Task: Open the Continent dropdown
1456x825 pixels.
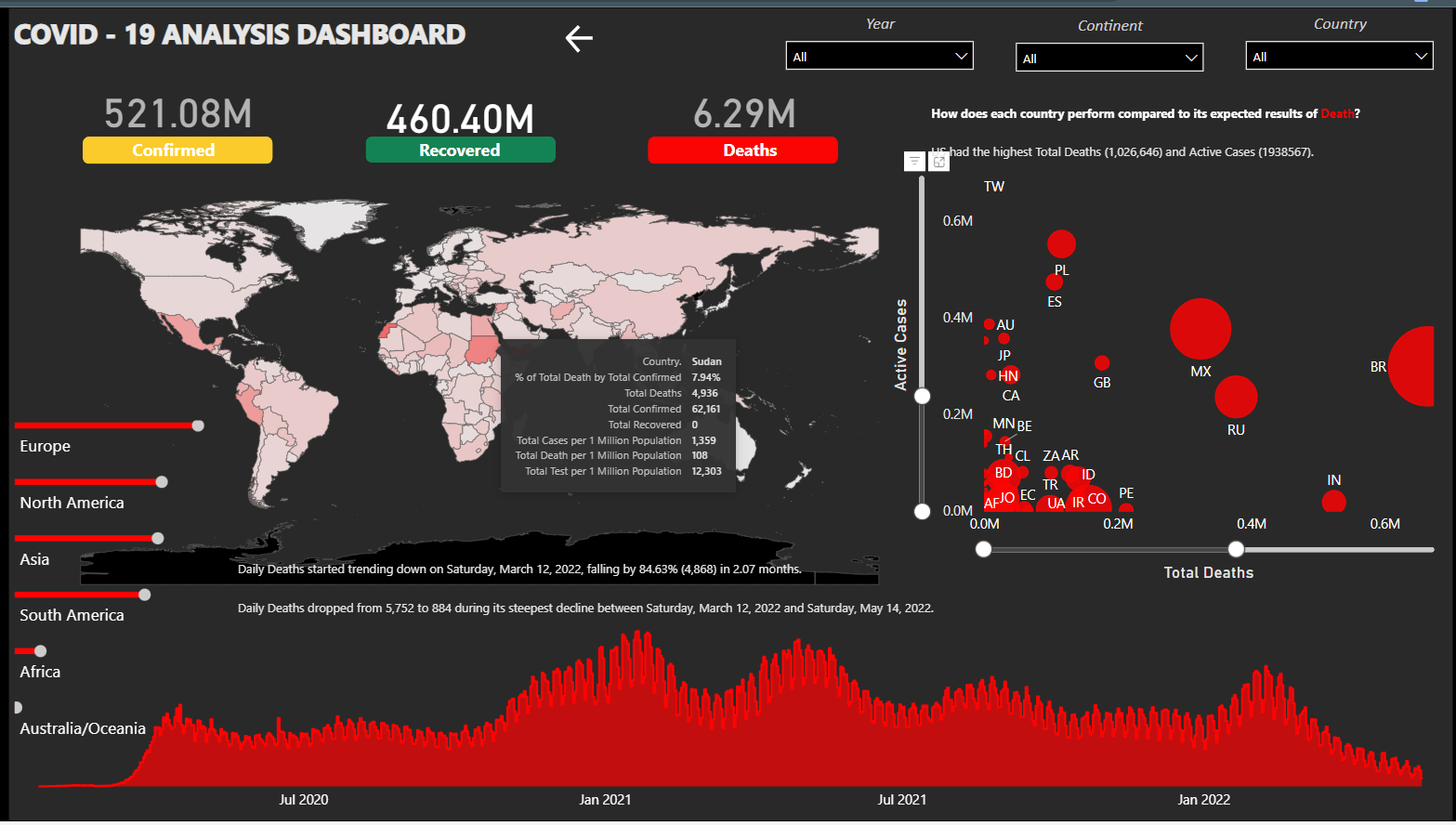Action: click(1108, 58)
